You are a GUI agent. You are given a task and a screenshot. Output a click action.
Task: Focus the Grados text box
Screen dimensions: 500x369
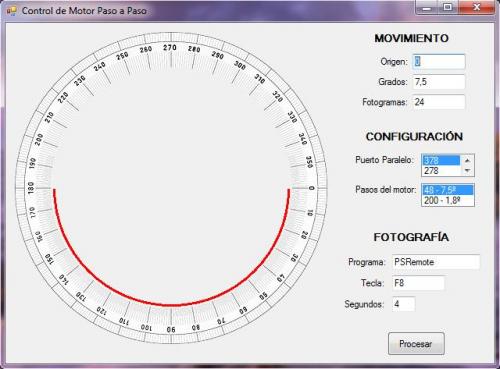point(439,82)
